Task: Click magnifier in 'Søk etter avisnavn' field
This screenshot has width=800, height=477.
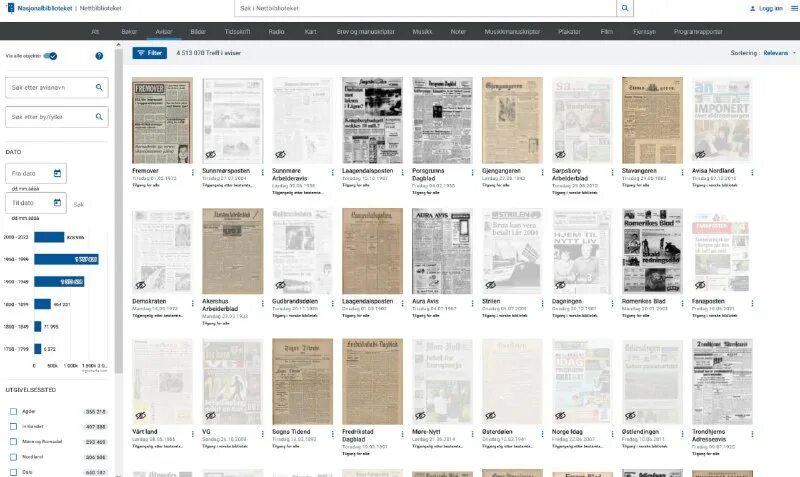Action: click(x=99, y=87)
